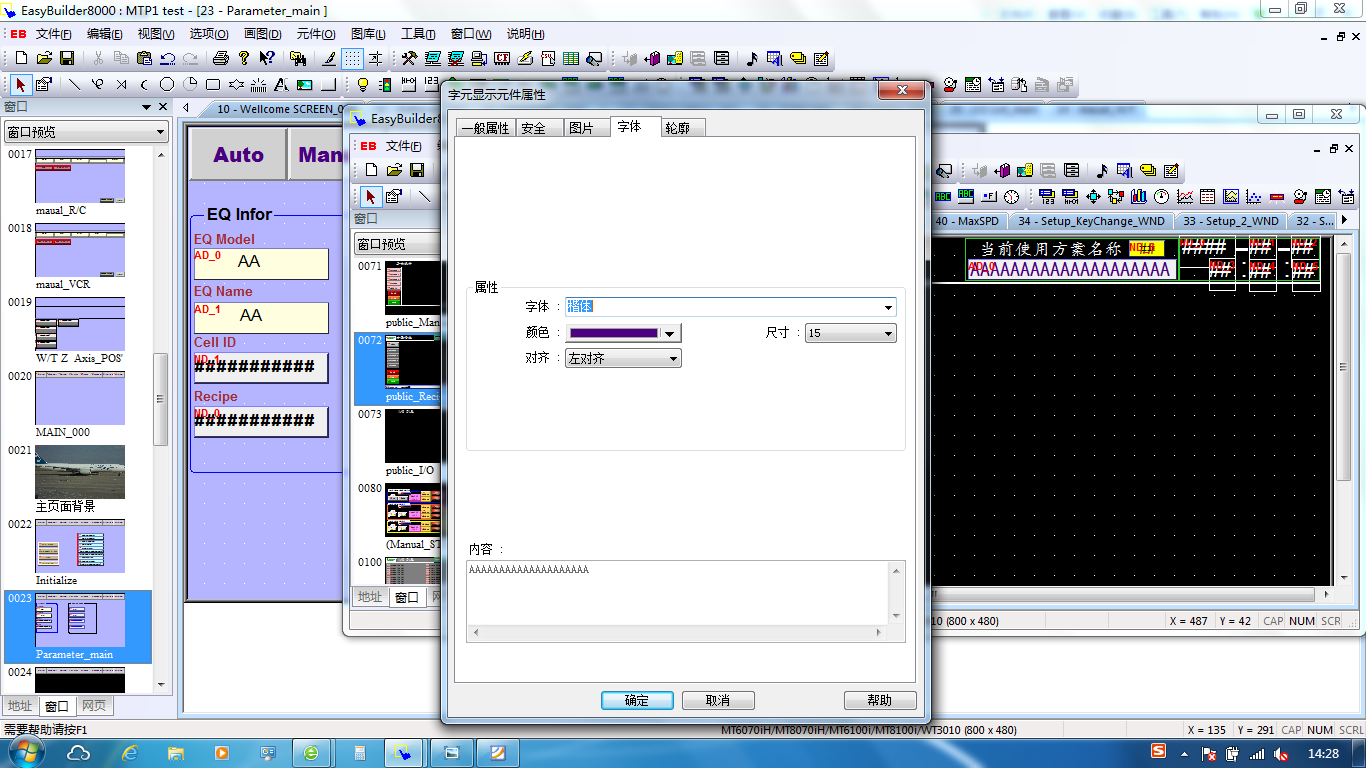Expand the 对齐 alignment dropdown
Screen dimensions: 1366x768
point(673,359)
